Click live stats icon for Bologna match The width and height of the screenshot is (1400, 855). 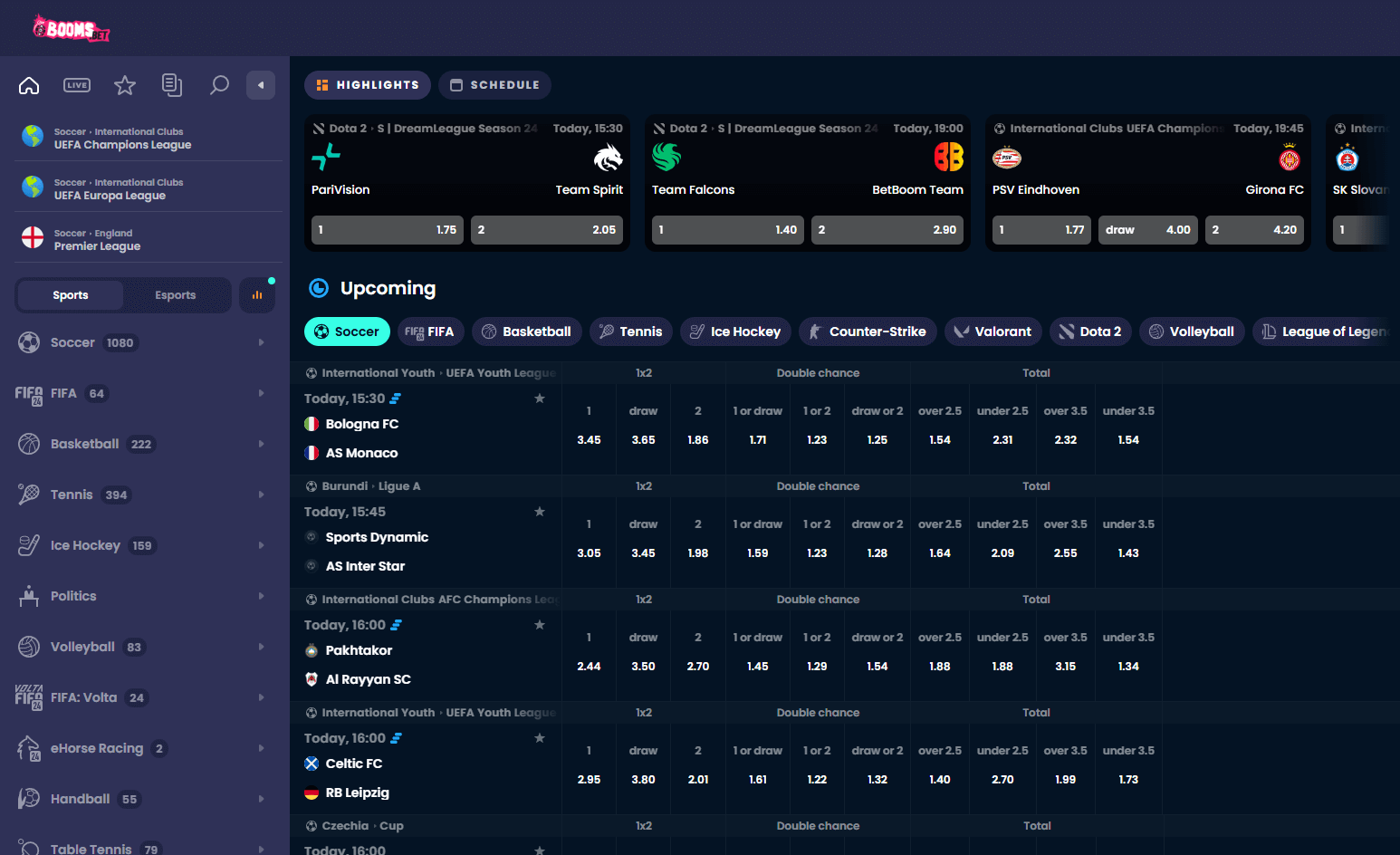point(396,399)
